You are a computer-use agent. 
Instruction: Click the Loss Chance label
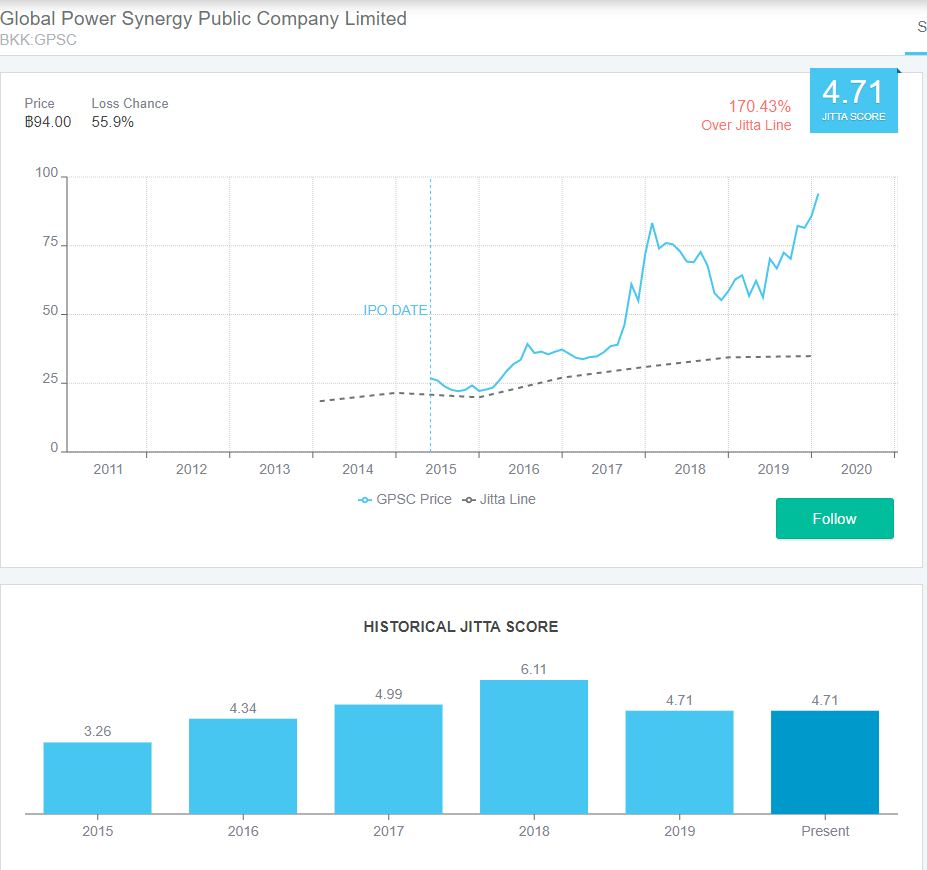129,103
